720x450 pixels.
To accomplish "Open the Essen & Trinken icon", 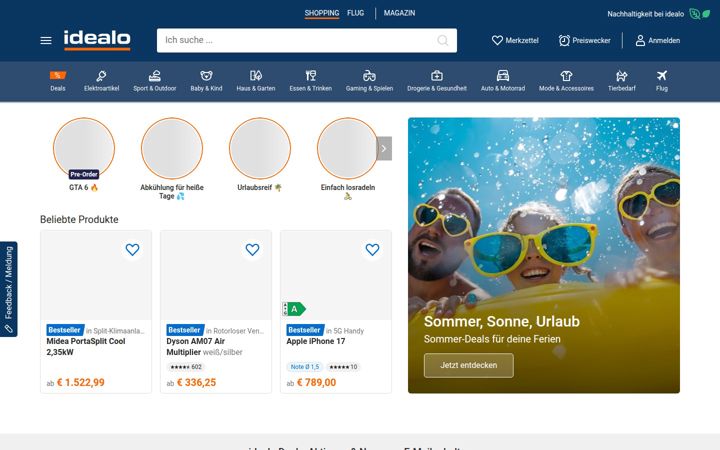I will [311, 75].
